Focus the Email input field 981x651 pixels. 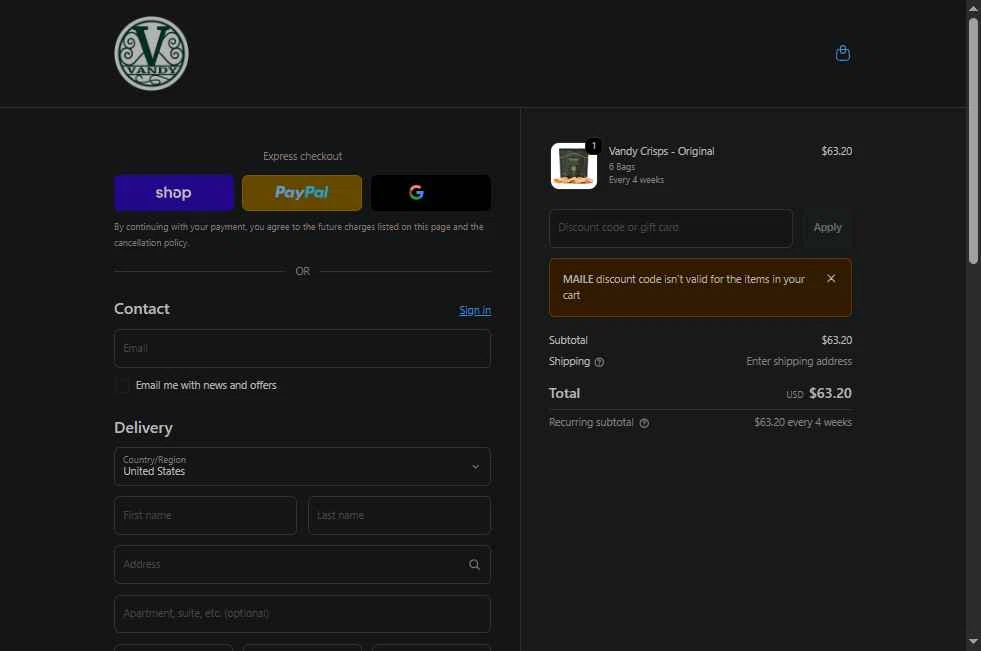click(302, 348)
